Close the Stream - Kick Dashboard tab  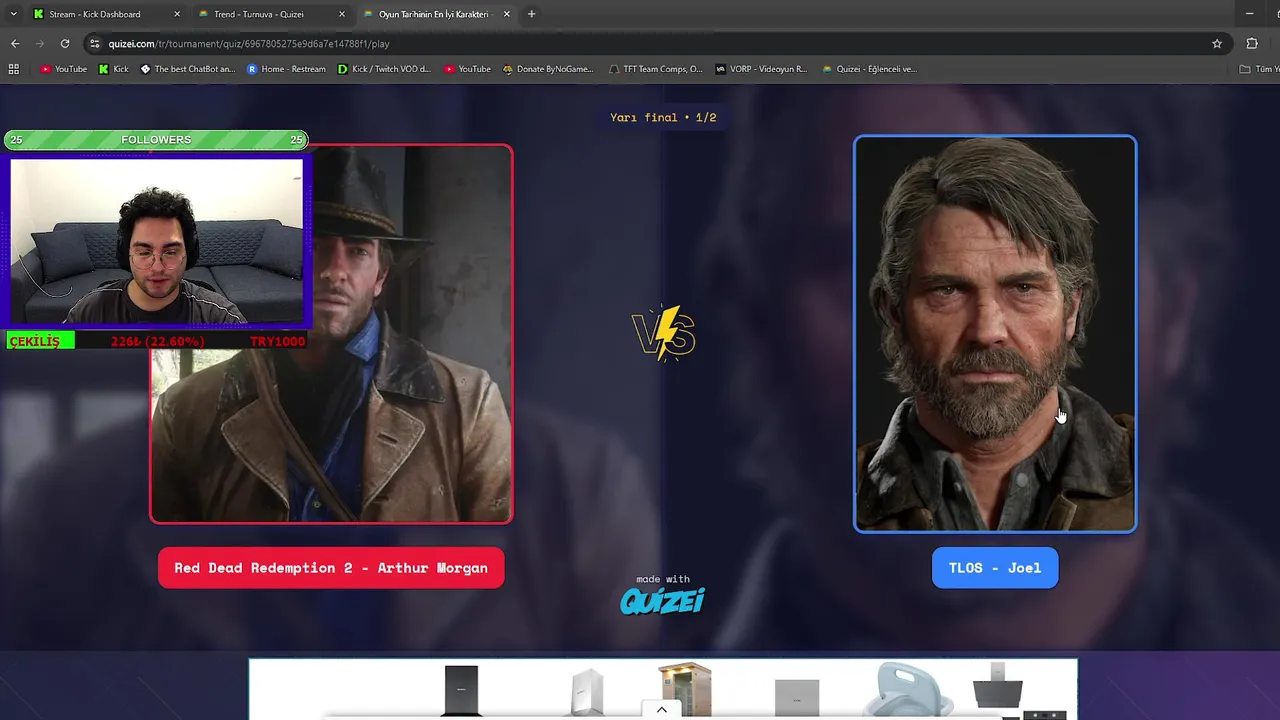click(177, 14)
